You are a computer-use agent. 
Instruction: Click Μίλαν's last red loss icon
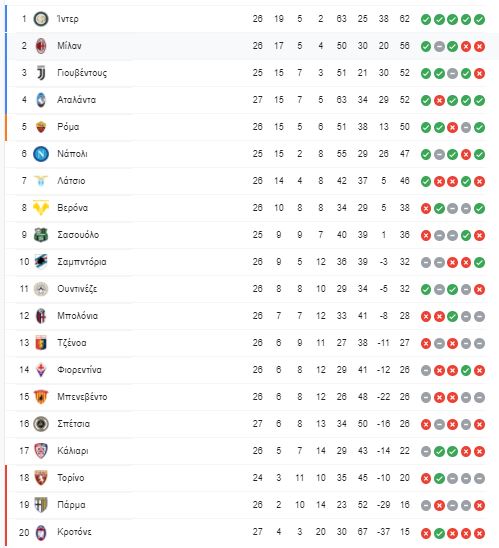(x=479, y=46)
